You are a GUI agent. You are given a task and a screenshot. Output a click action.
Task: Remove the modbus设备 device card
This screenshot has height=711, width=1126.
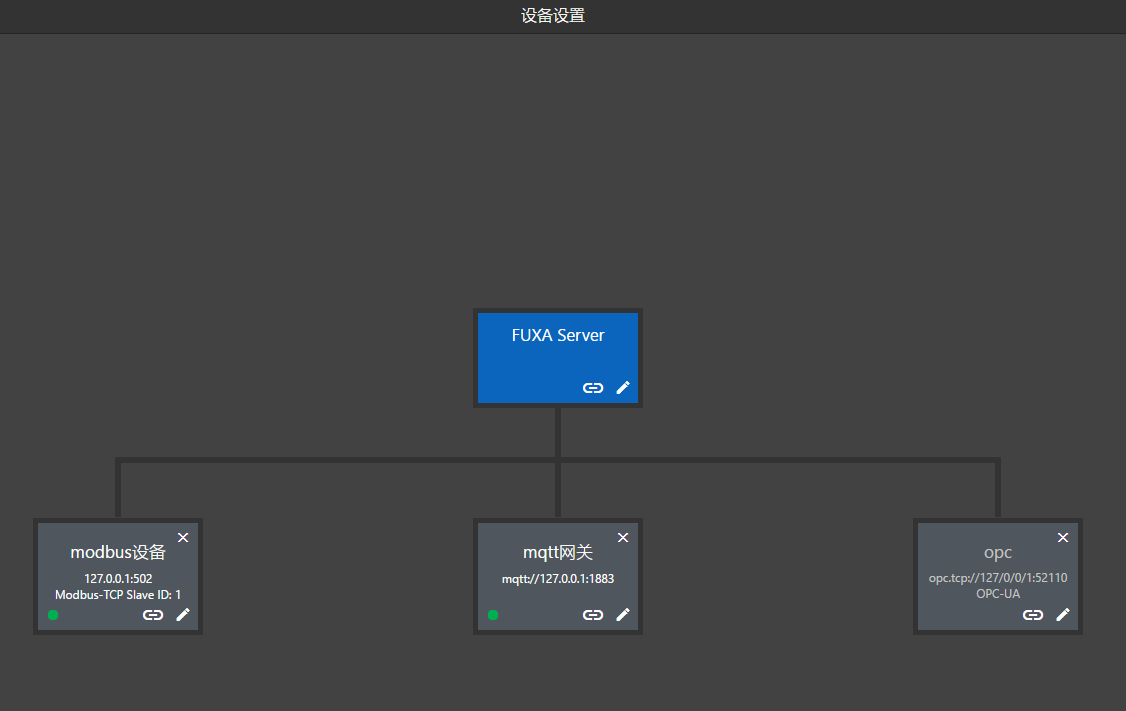pos(183,538)
